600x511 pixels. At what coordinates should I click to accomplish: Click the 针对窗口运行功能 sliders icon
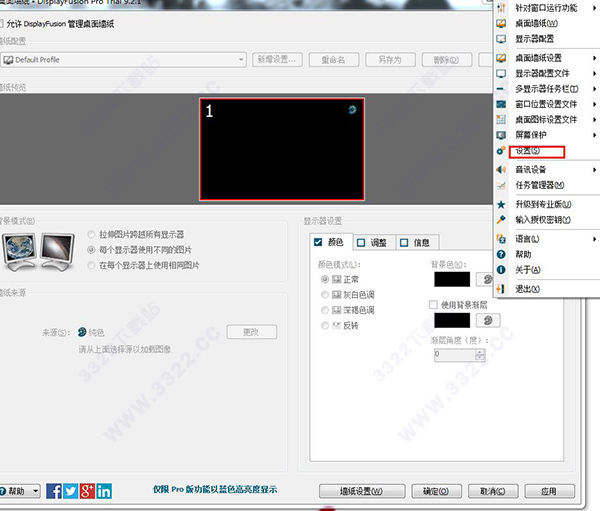tap(501, 8)
